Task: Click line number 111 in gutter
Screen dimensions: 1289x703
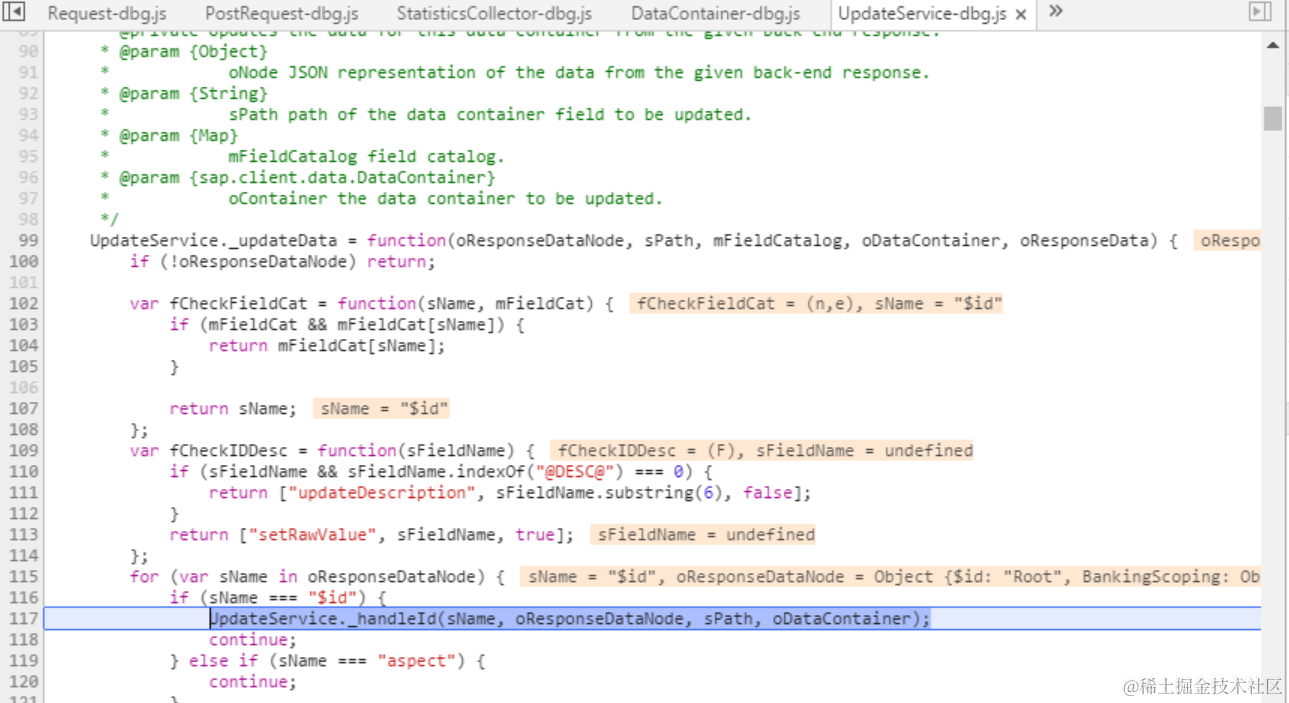Action: coord(25,492)
